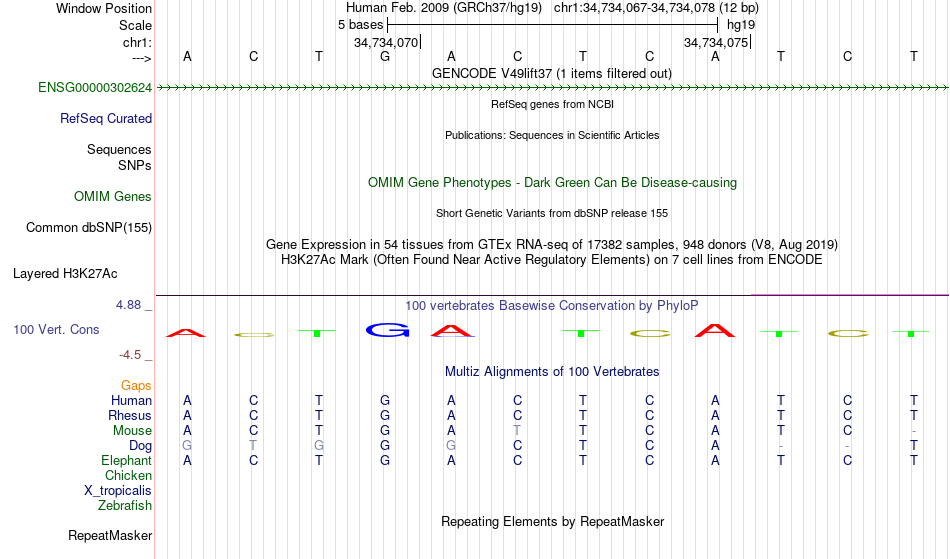Click the PhyloP -4.5 lower scale value
This screenshot has width=950, height=559.
pos(130,355)
